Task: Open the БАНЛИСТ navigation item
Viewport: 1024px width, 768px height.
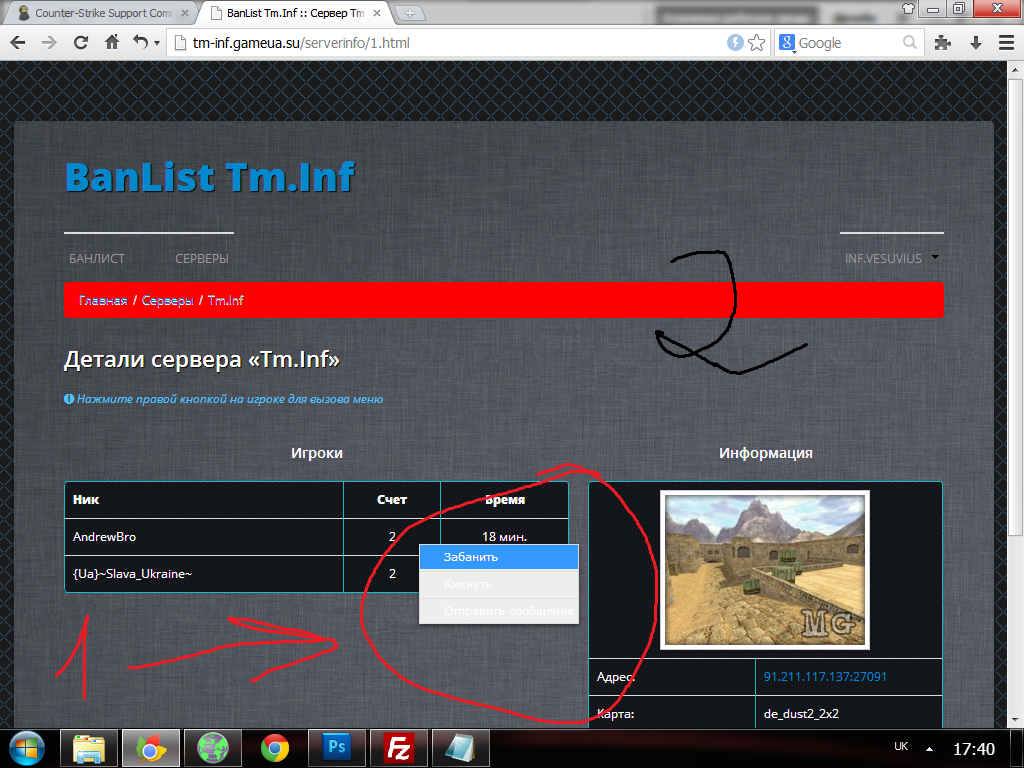Action: click(97, 259)
